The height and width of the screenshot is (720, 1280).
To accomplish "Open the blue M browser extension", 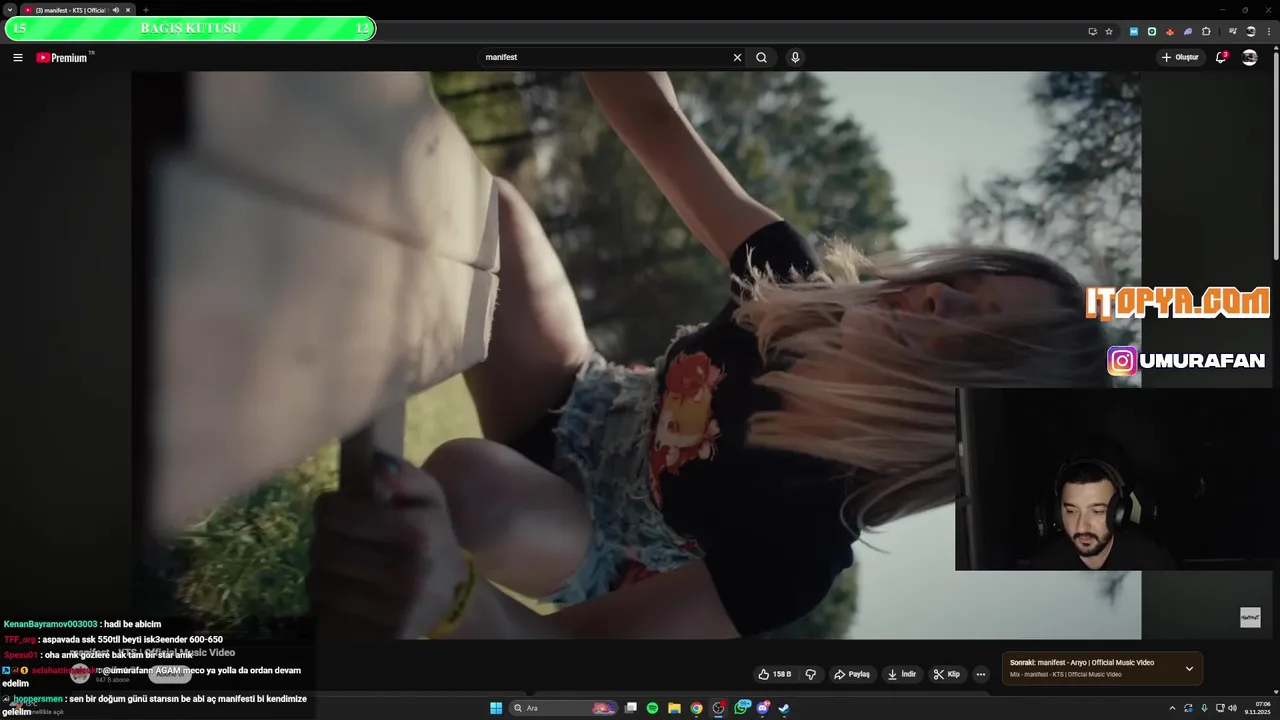I will (1134, 31).
